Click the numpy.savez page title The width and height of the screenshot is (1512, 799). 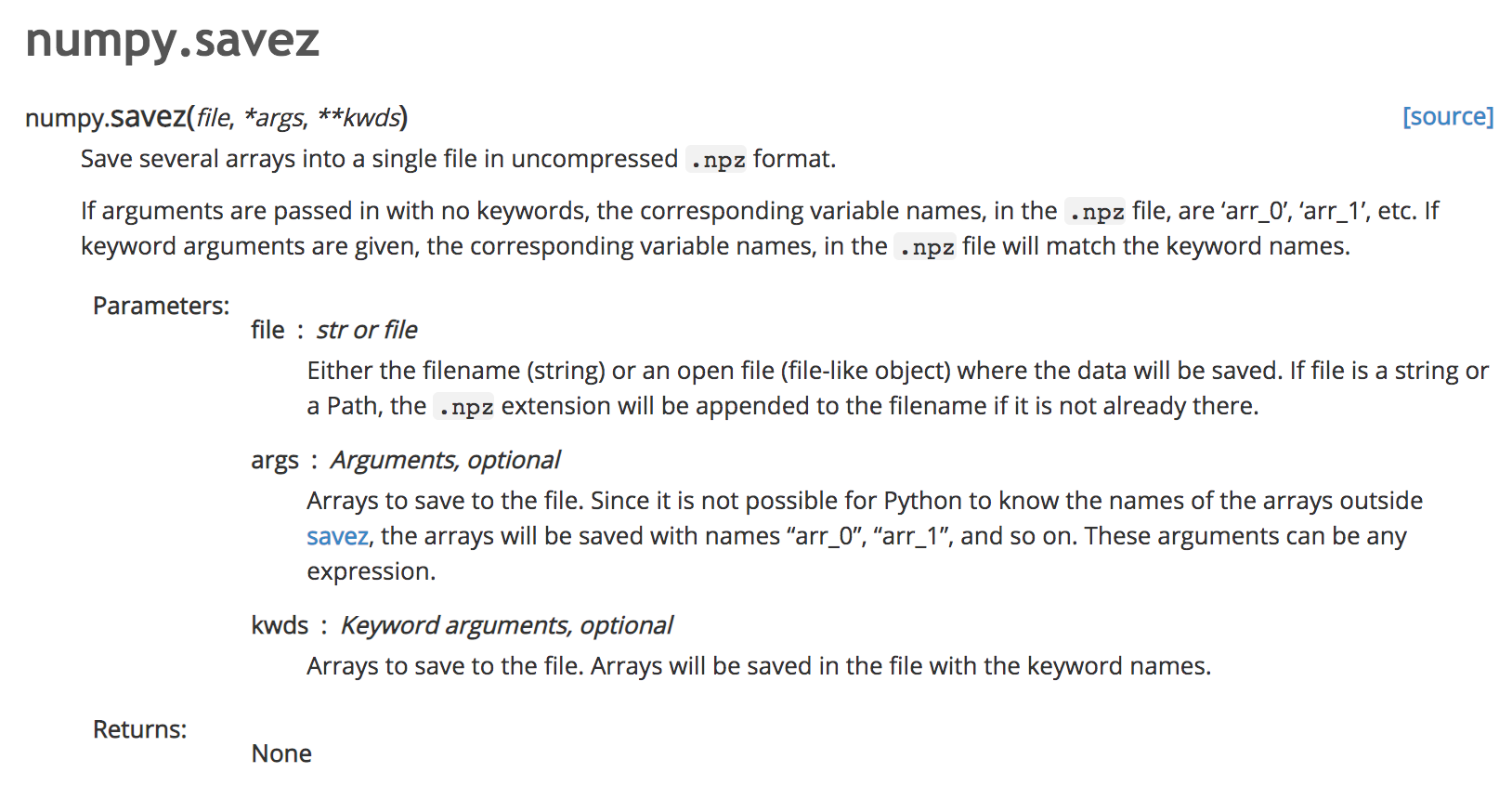click(x=173, y=41)
